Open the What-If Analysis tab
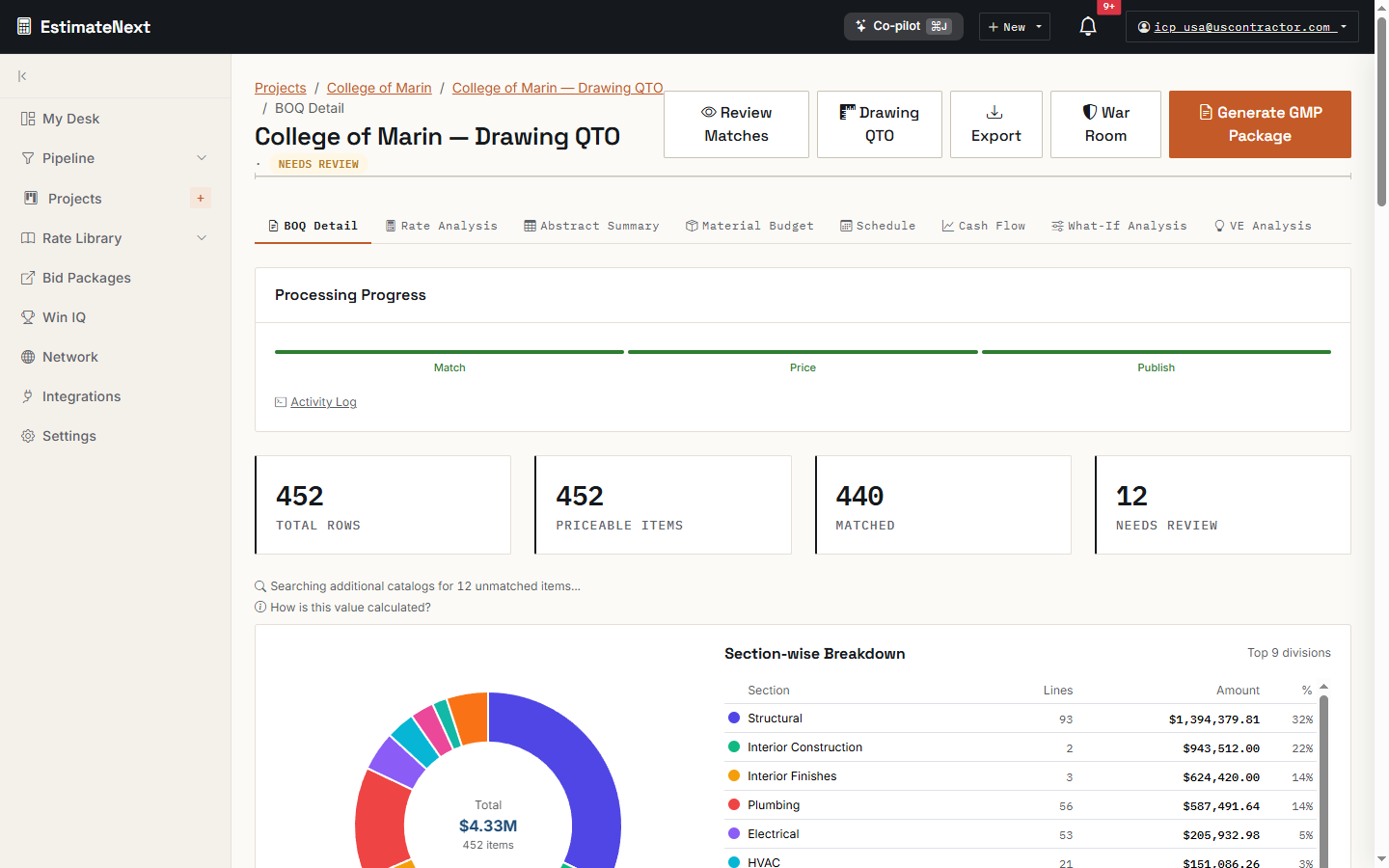The width and height of the screenshot is (1389, 868). click(x=1119, y=226)
